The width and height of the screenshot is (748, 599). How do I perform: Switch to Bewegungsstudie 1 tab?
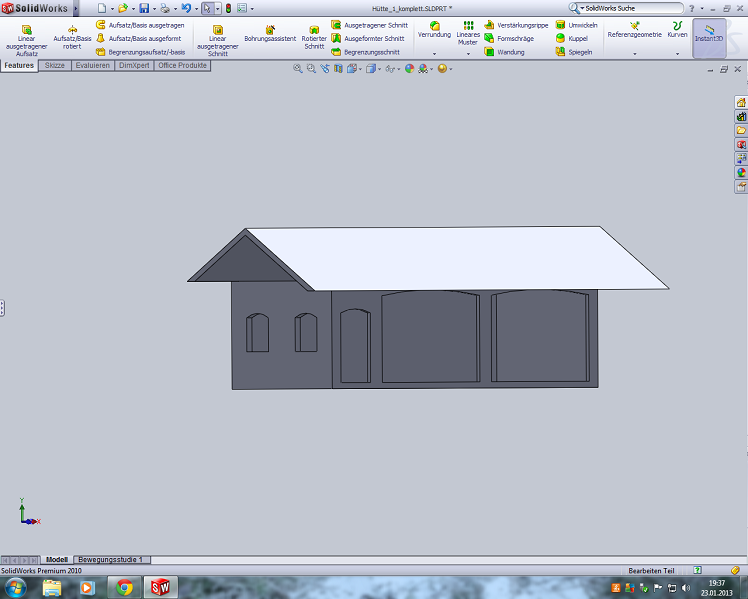tap(111, 560)
